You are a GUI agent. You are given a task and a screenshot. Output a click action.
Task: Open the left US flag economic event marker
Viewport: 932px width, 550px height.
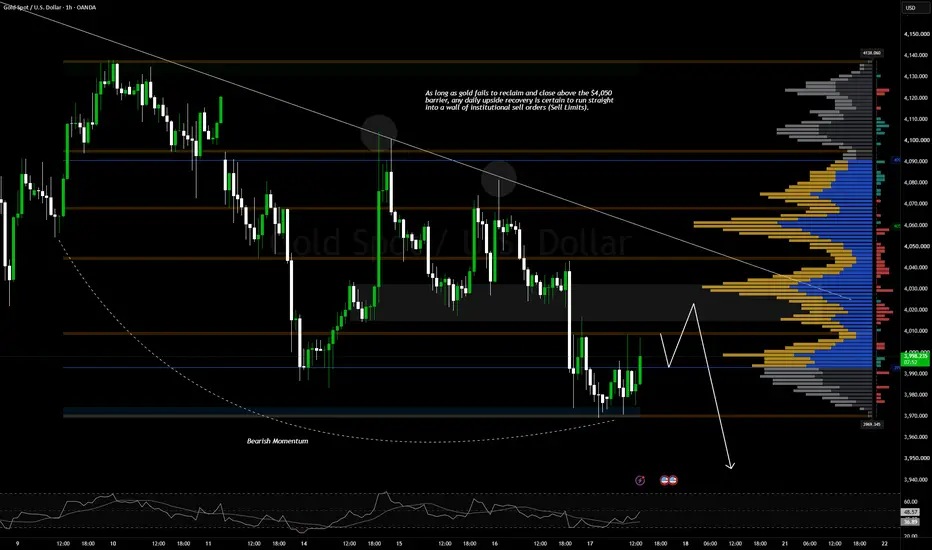click(x=665, y=480)
